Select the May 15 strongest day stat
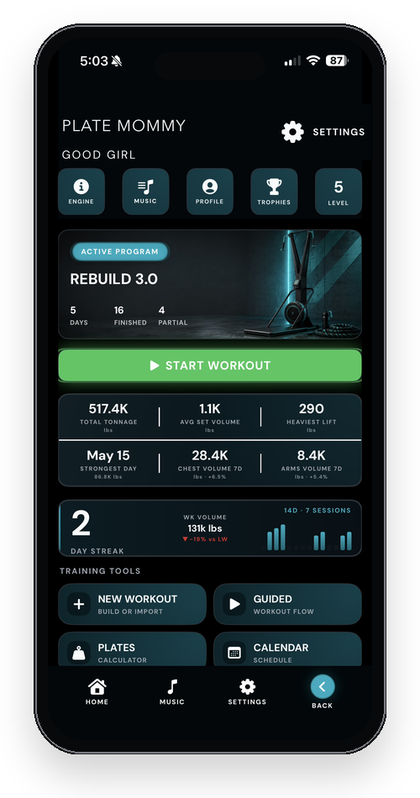The width and height of the screenshot is (420, 798). 108,463
